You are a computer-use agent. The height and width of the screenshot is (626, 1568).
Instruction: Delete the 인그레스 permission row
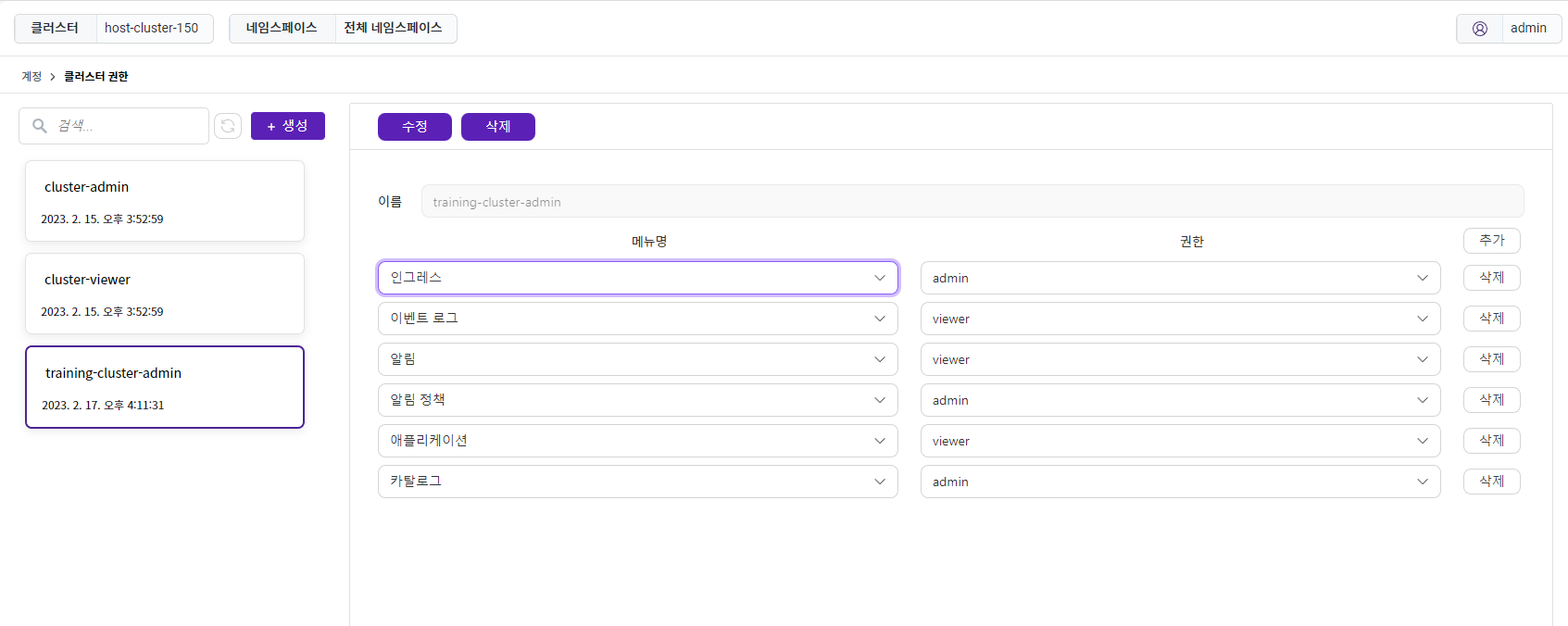(x=1492, y=278)
